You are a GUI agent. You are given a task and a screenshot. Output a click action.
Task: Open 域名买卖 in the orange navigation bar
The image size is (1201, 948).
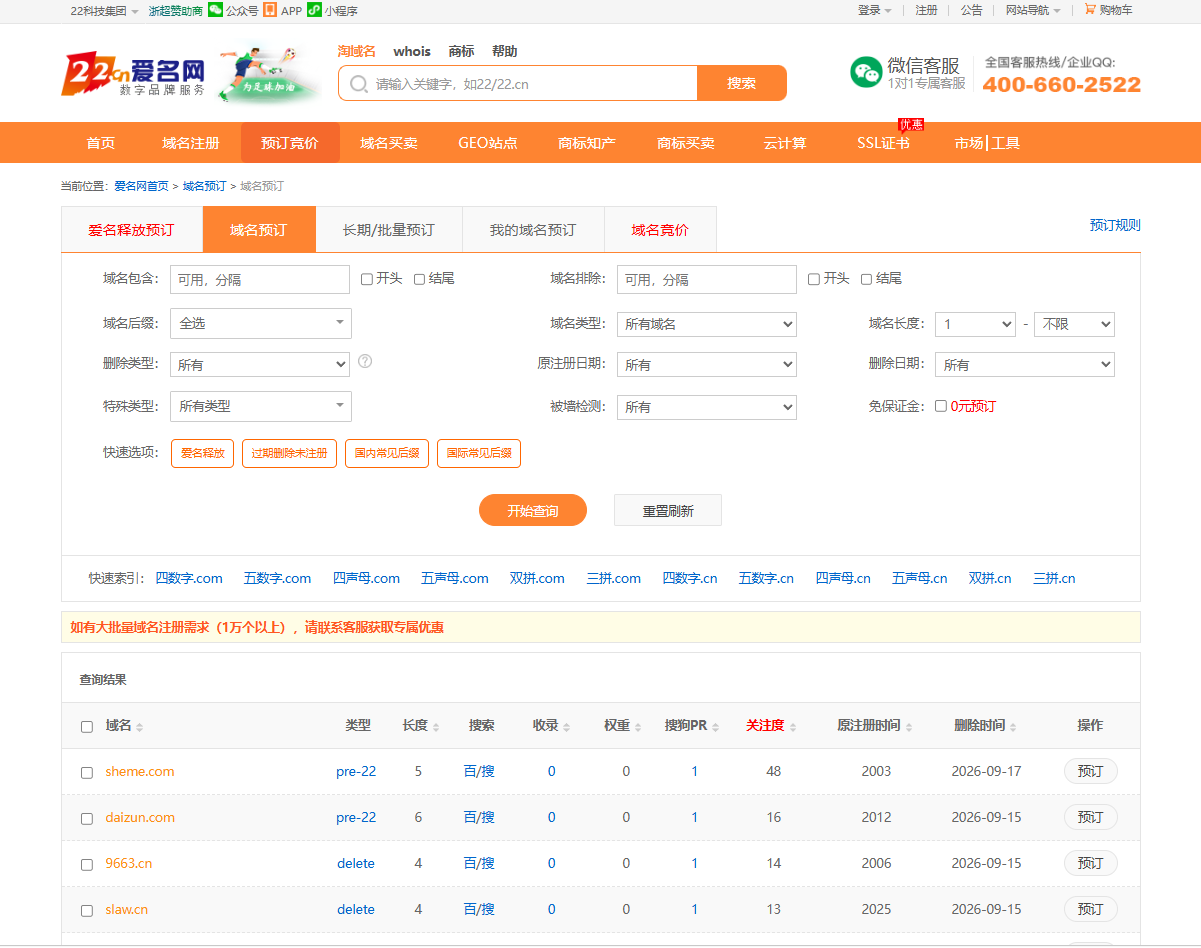coord(389,143)
